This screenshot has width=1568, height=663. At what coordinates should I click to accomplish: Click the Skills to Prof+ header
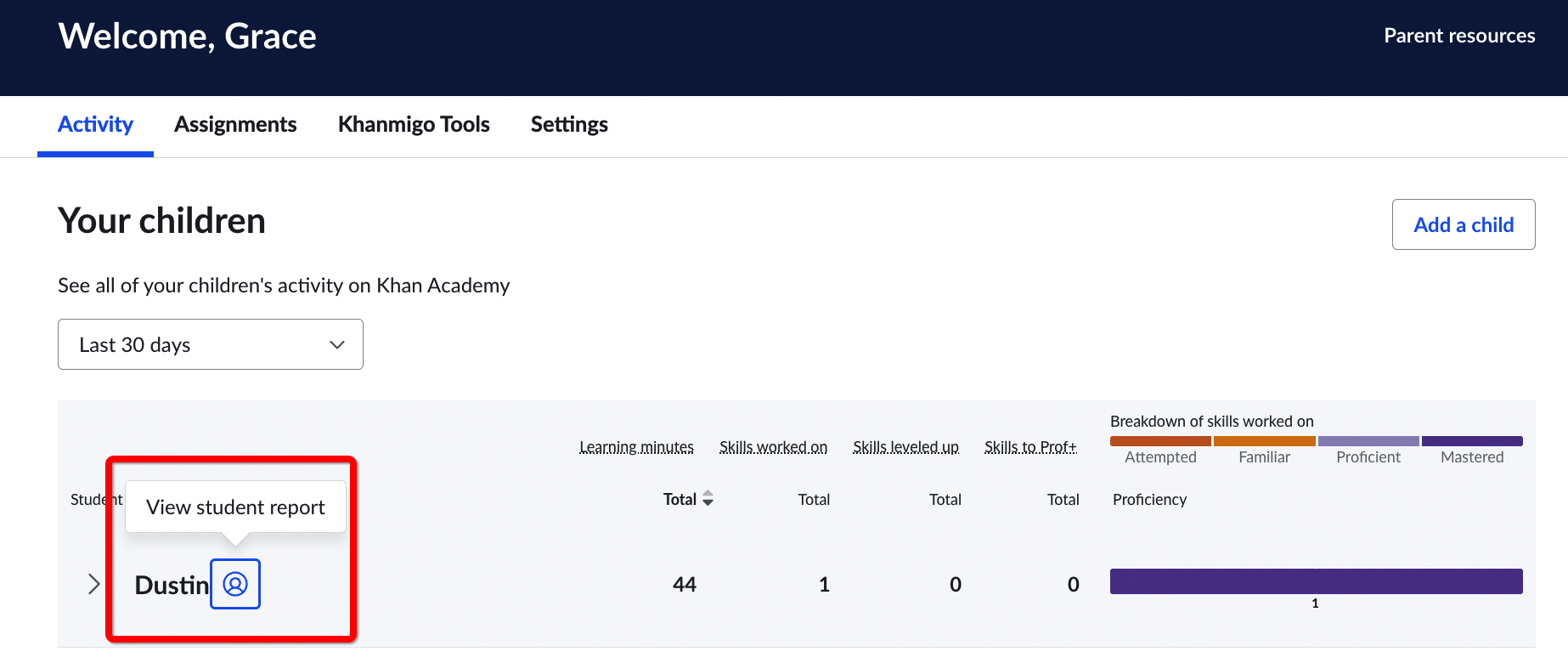click(x=1030, y=447)
